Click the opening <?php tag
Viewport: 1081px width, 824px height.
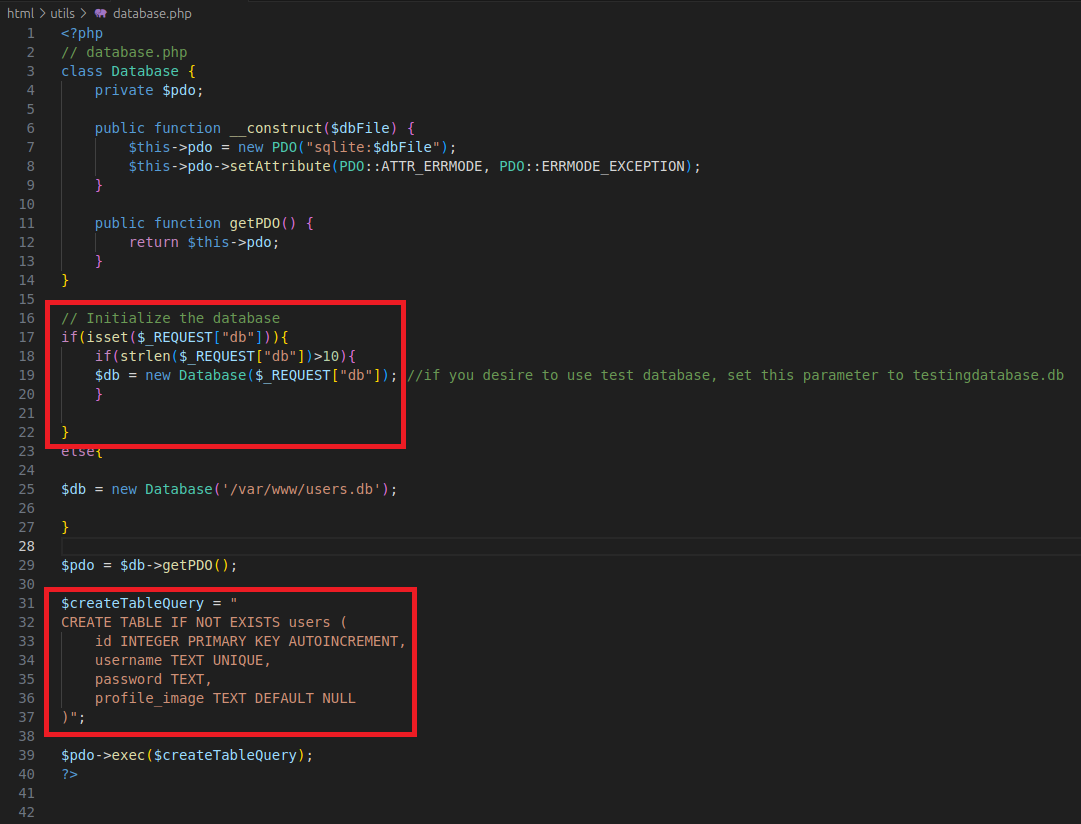point(82,33)
